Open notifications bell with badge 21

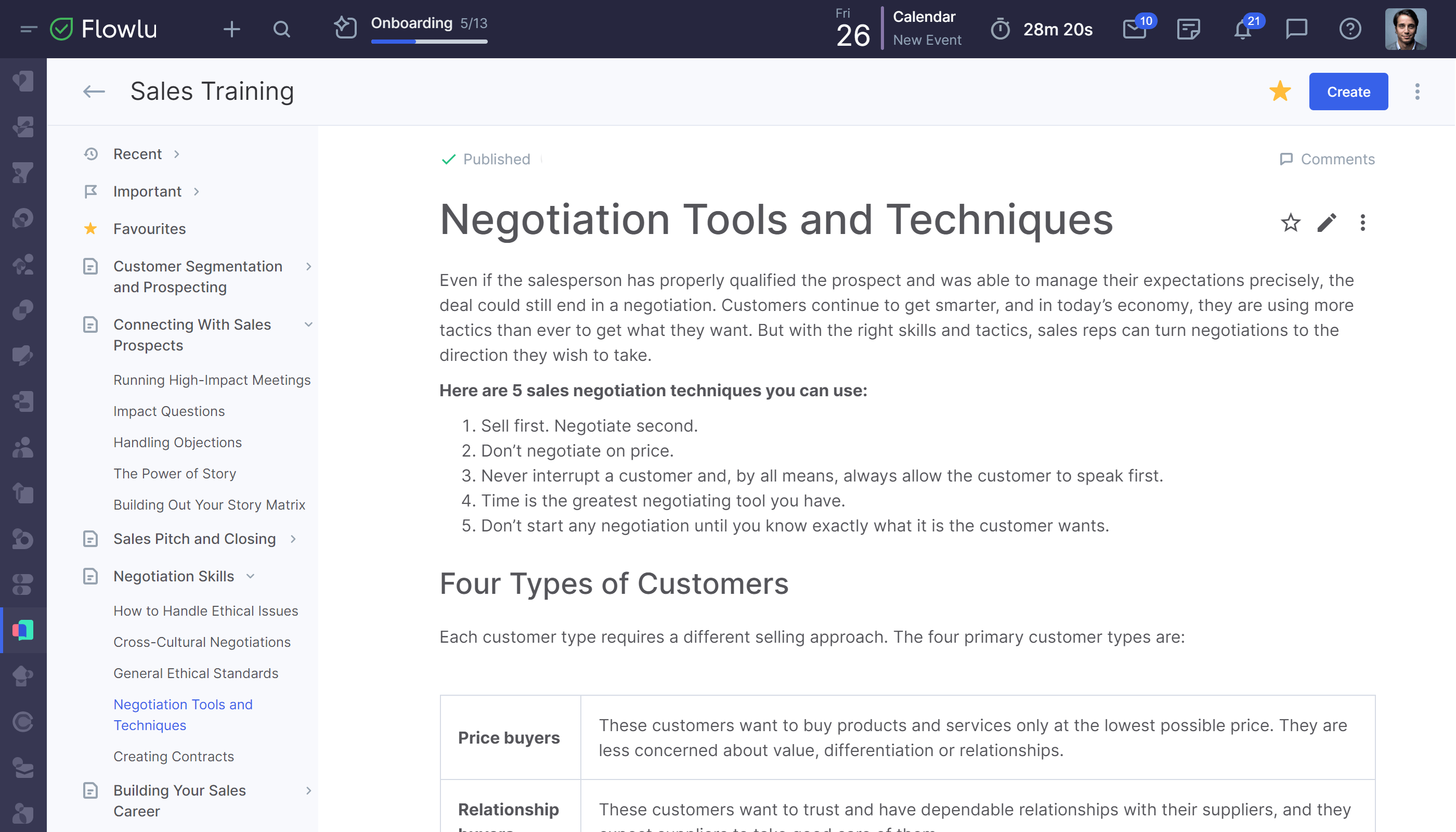[x=1242, y=29]
